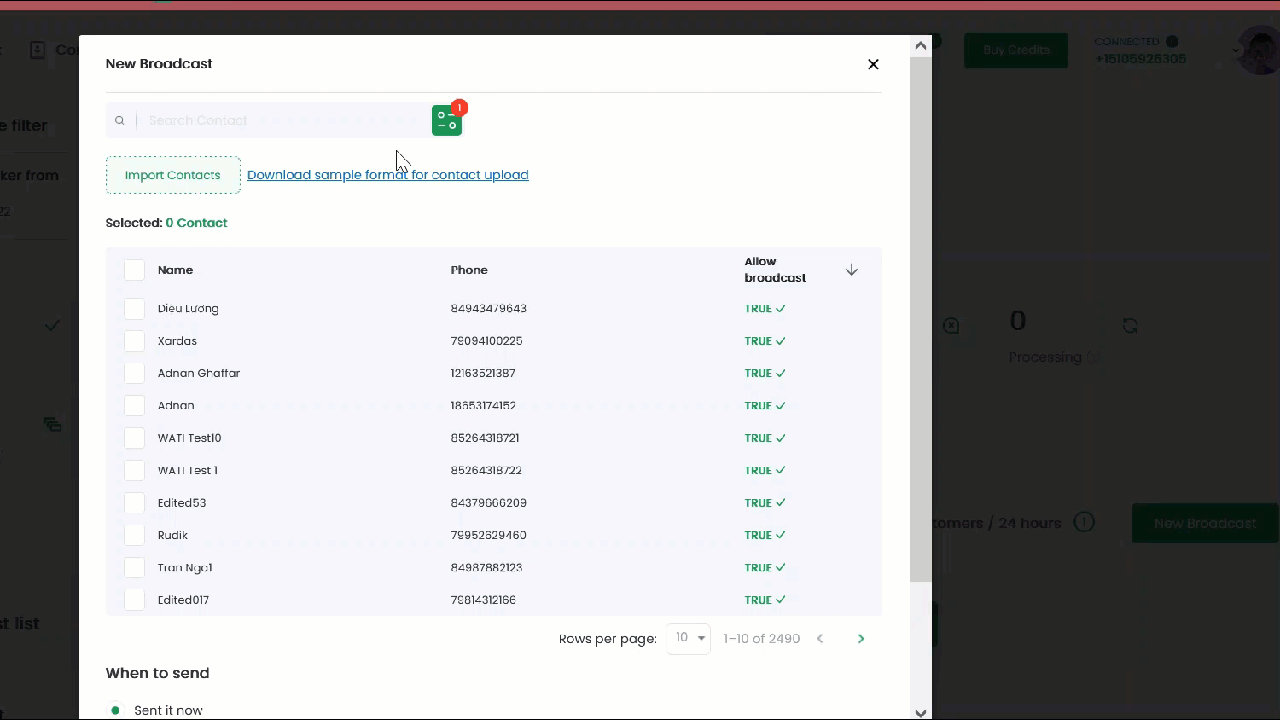Tick the select-all checkbox in header

click(x=134, y=270)
